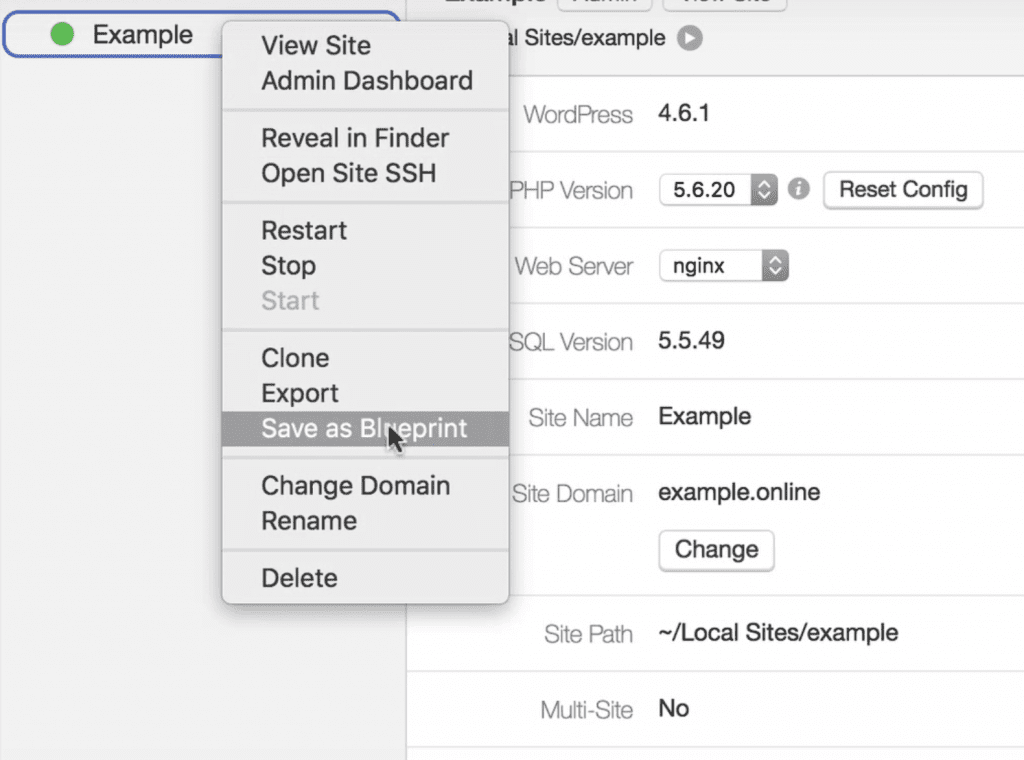1024x760 pixels.
Task: Open the PHP Version 5.6.20 dropdown
Action: tap(718, 190)
